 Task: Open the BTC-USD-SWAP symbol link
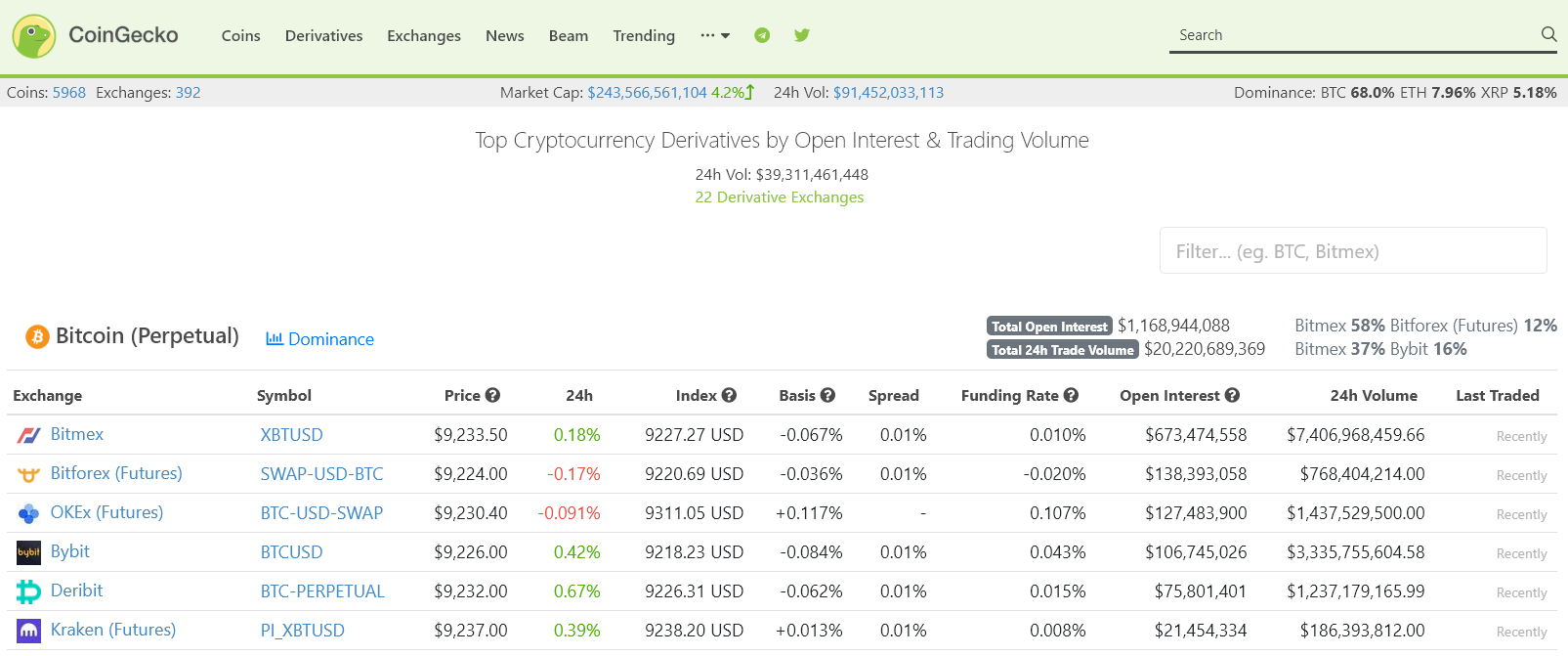pyautogui.click(x=321, y=513)
